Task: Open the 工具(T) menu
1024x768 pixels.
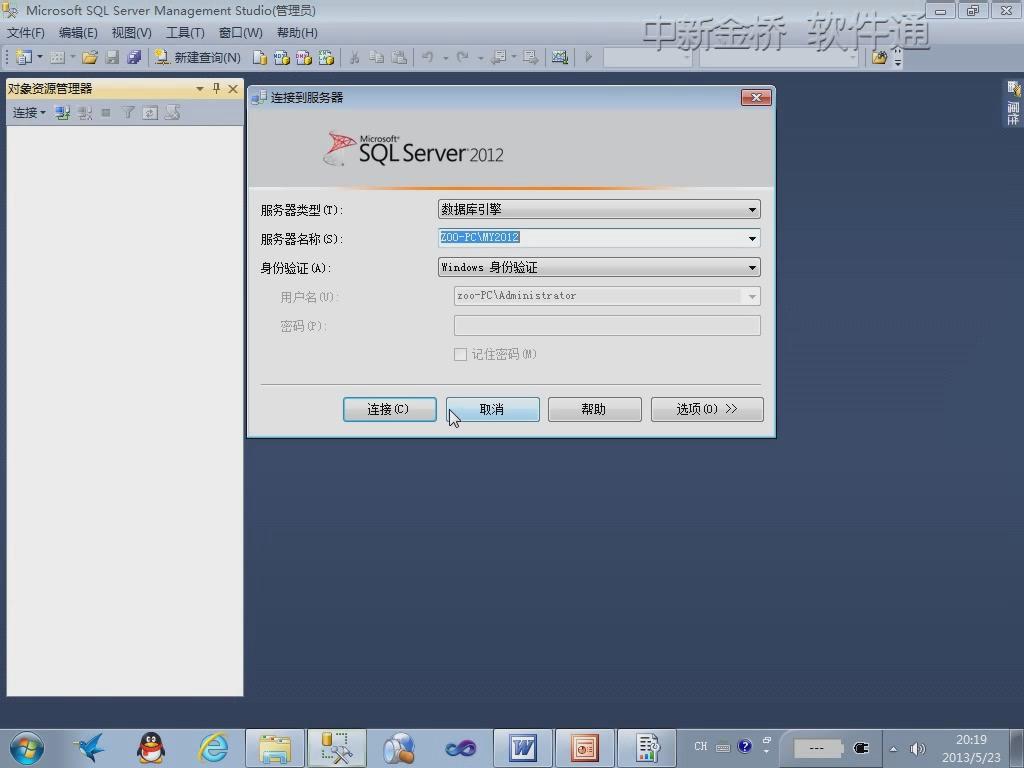Action: click(185, 33)
